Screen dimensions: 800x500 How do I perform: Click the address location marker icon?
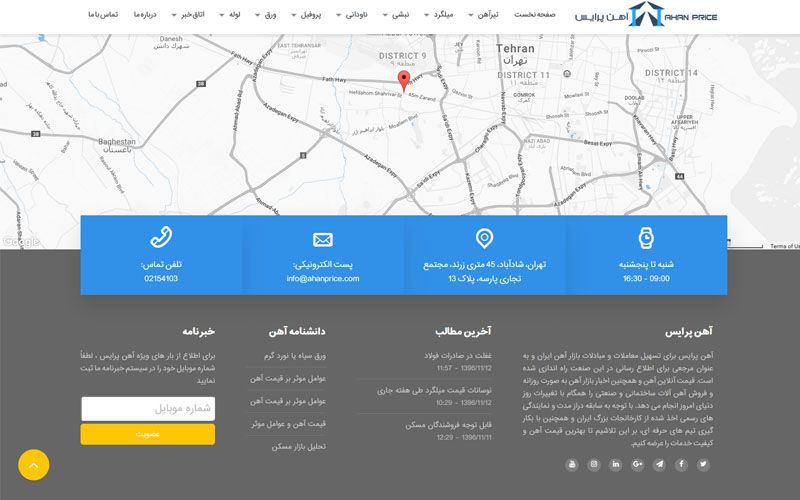tap(484, 238)
